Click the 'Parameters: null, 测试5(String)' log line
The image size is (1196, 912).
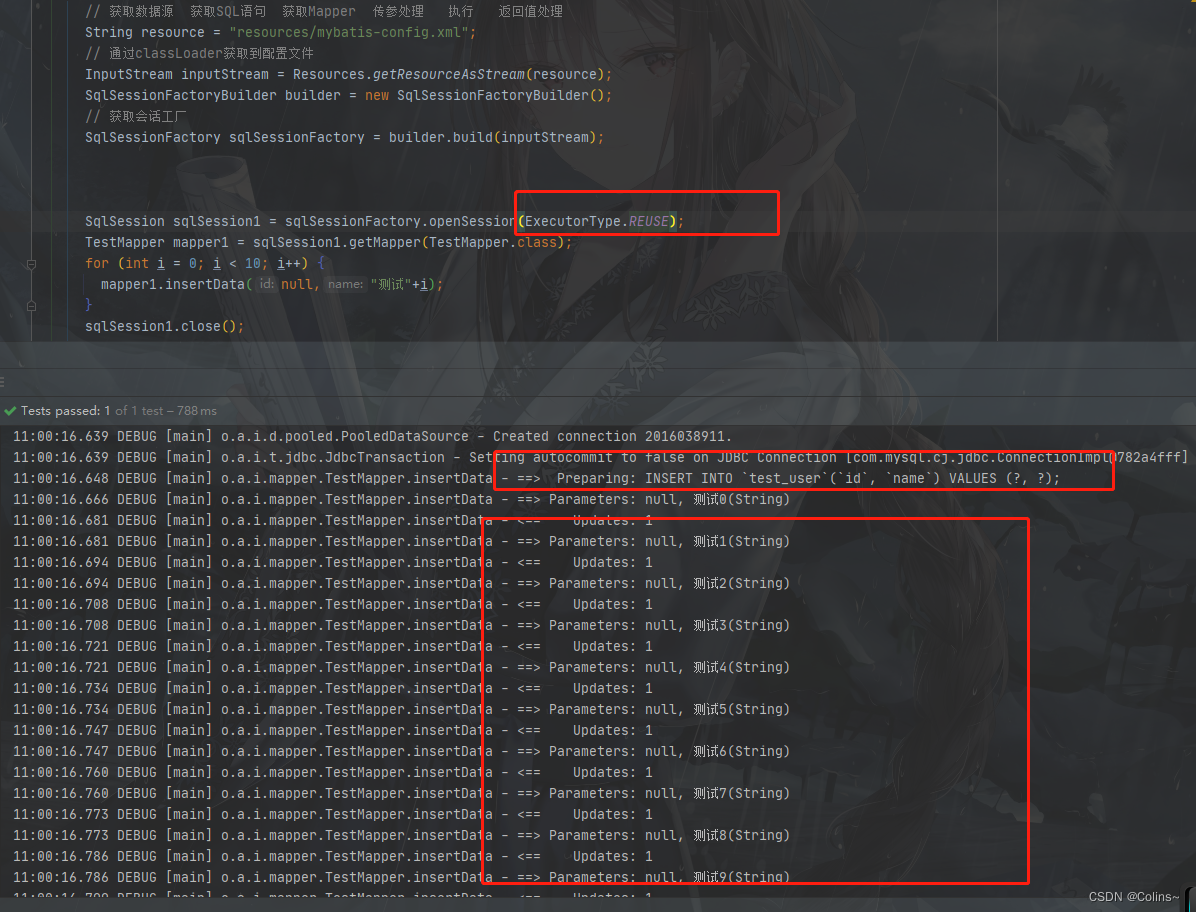(401, 709)
